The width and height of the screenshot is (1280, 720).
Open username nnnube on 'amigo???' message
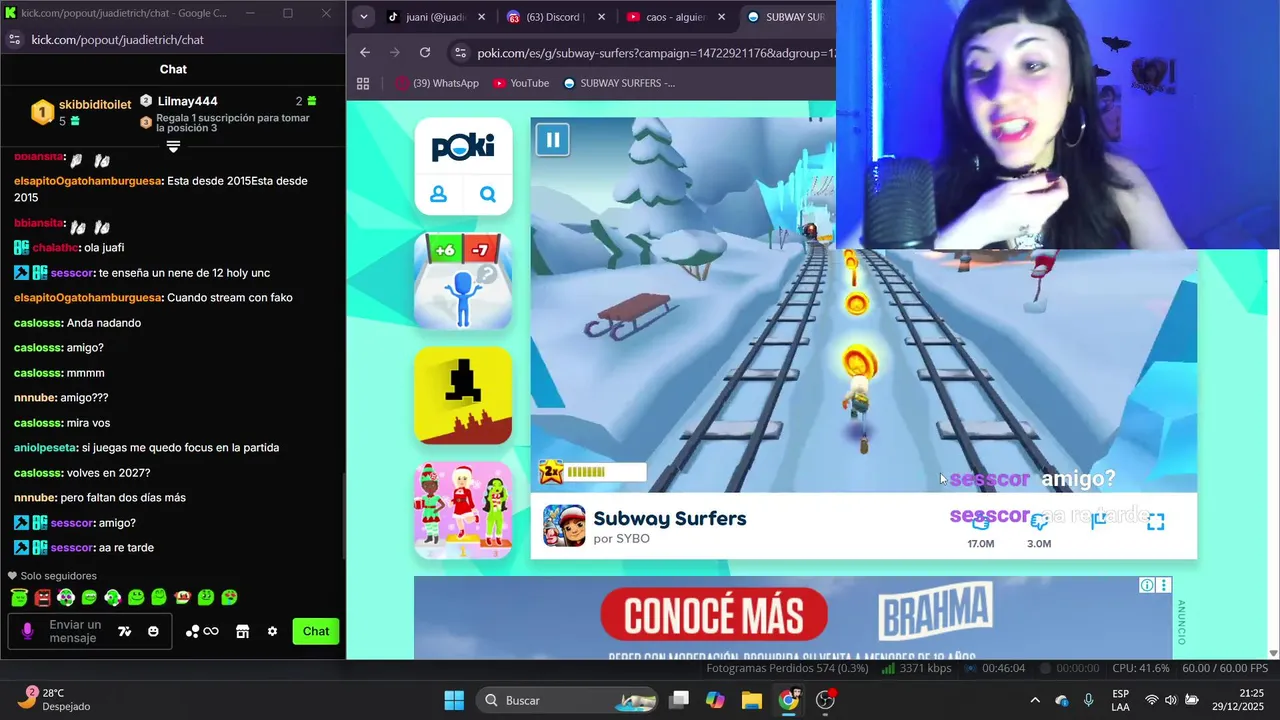[35, 398]
